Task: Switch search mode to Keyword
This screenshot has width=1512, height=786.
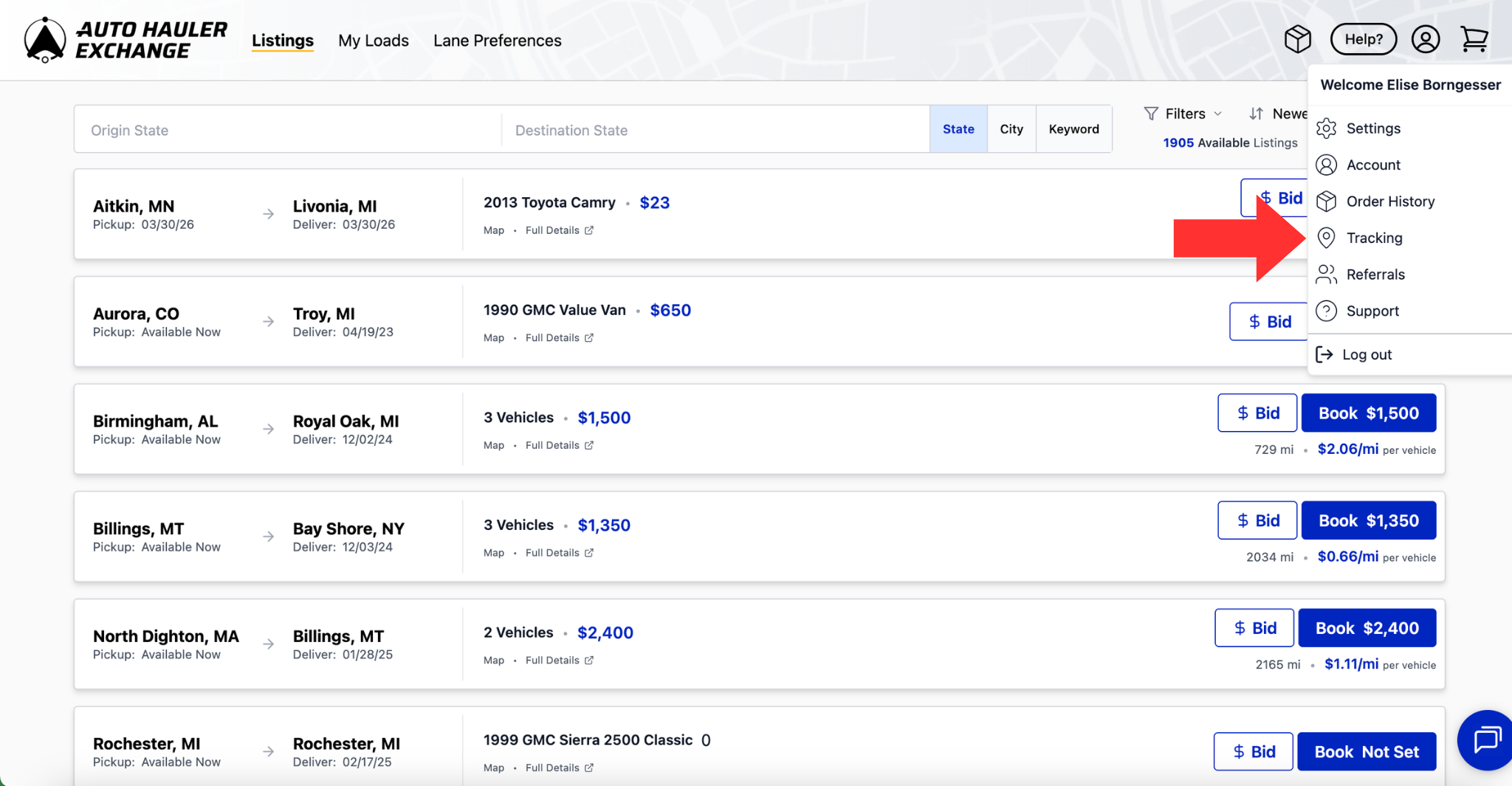Action: (1073, 129)
